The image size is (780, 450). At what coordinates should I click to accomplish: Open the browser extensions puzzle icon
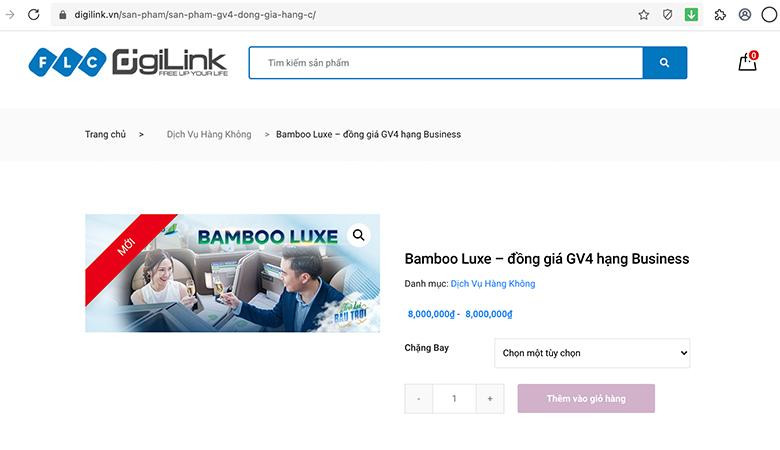click(x=720, y=15)
